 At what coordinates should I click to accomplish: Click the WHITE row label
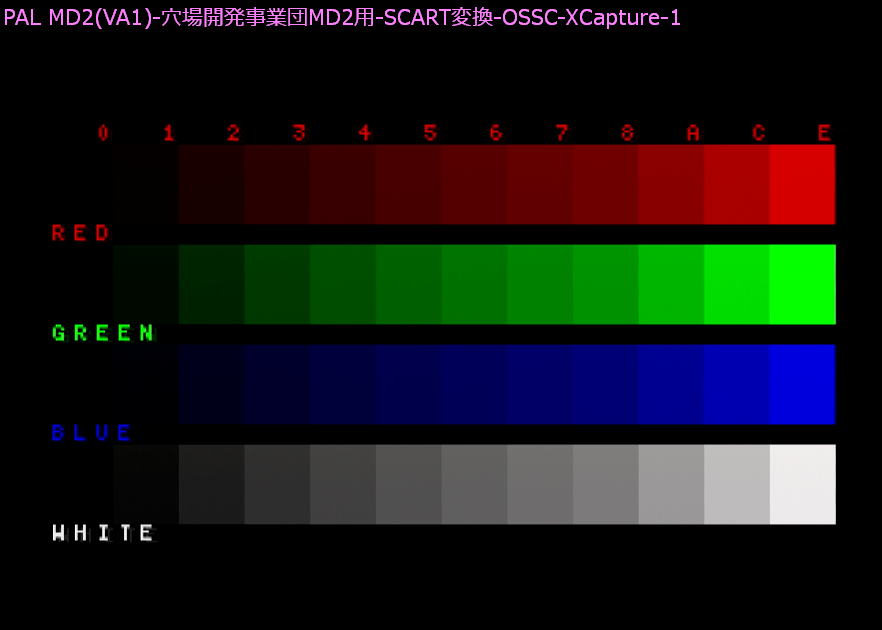tap(102, 533)
